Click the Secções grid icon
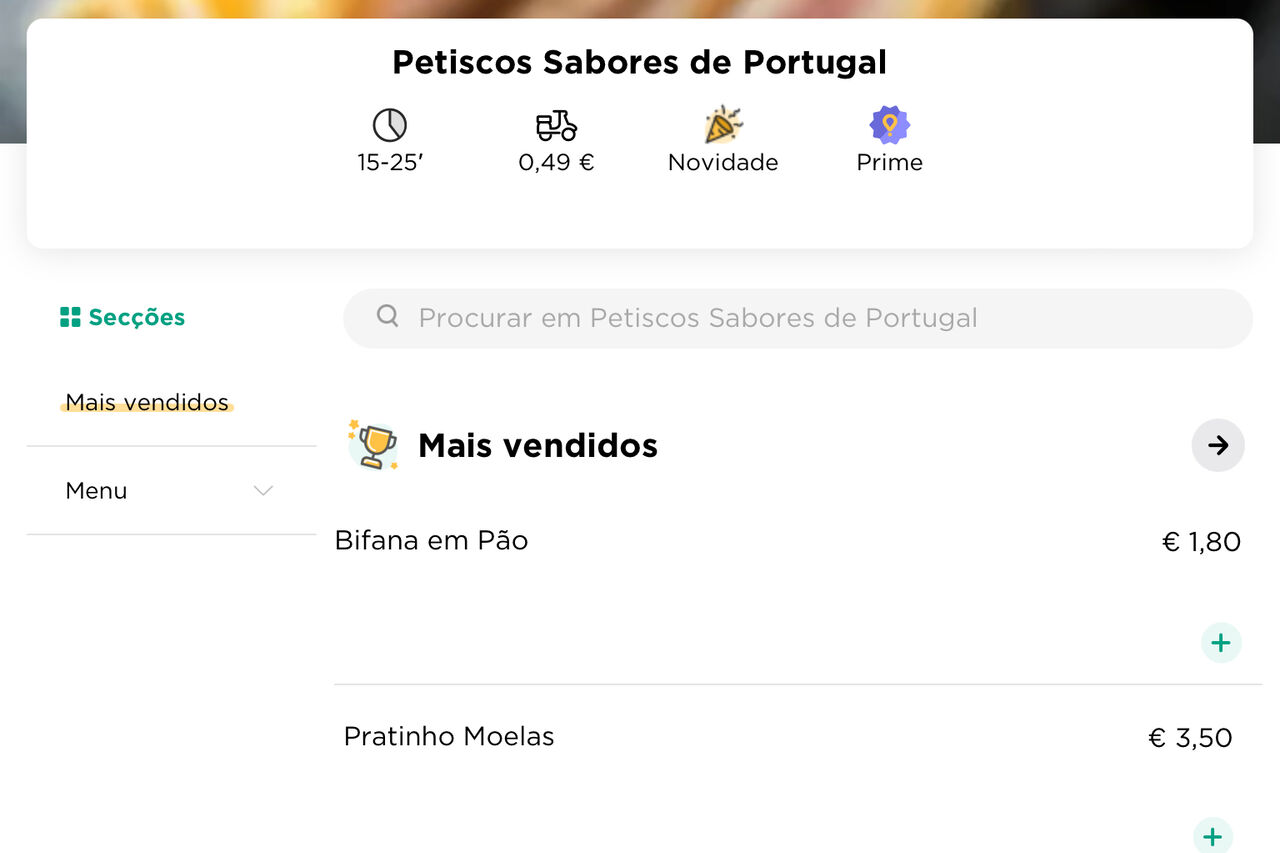Image resolution: width=1280 pixels, height=853 pixels. point(69,316)
